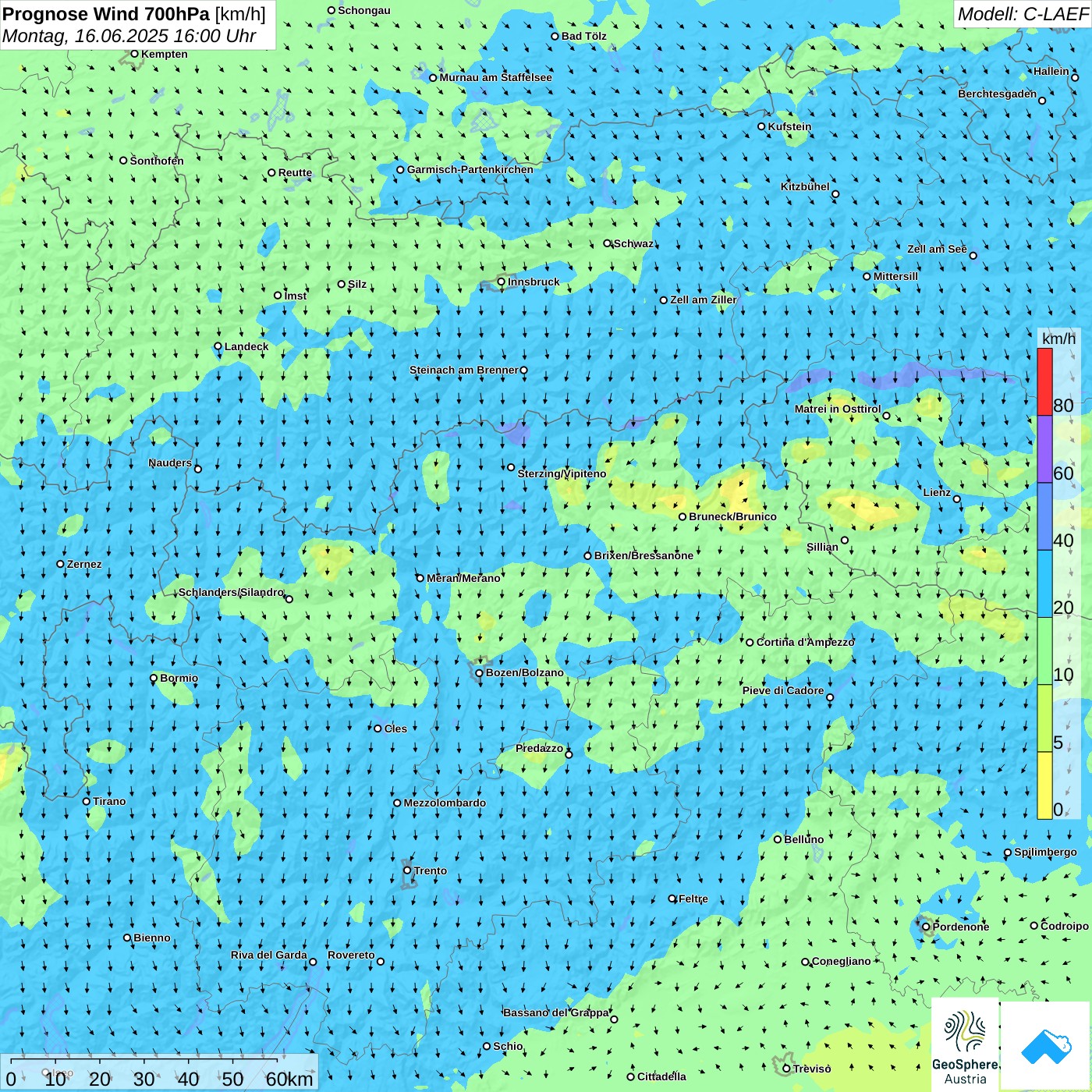The height and width of the screenshot is (1092, 1092).
Task: Click the 'Montag, 16.06.2025 16:00 Uhr' date text
Action: [129, 36]
